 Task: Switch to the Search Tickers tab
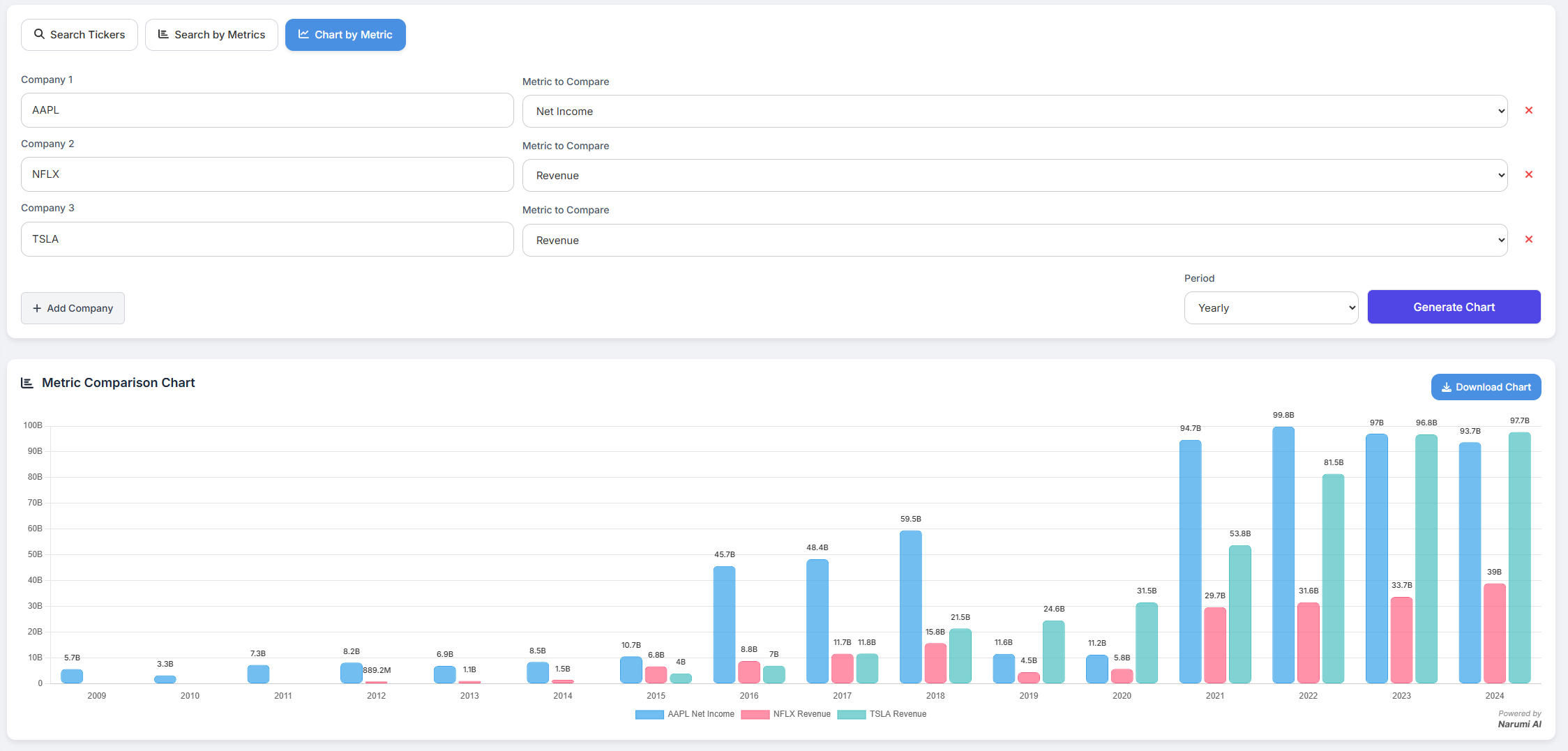point(79,34)
